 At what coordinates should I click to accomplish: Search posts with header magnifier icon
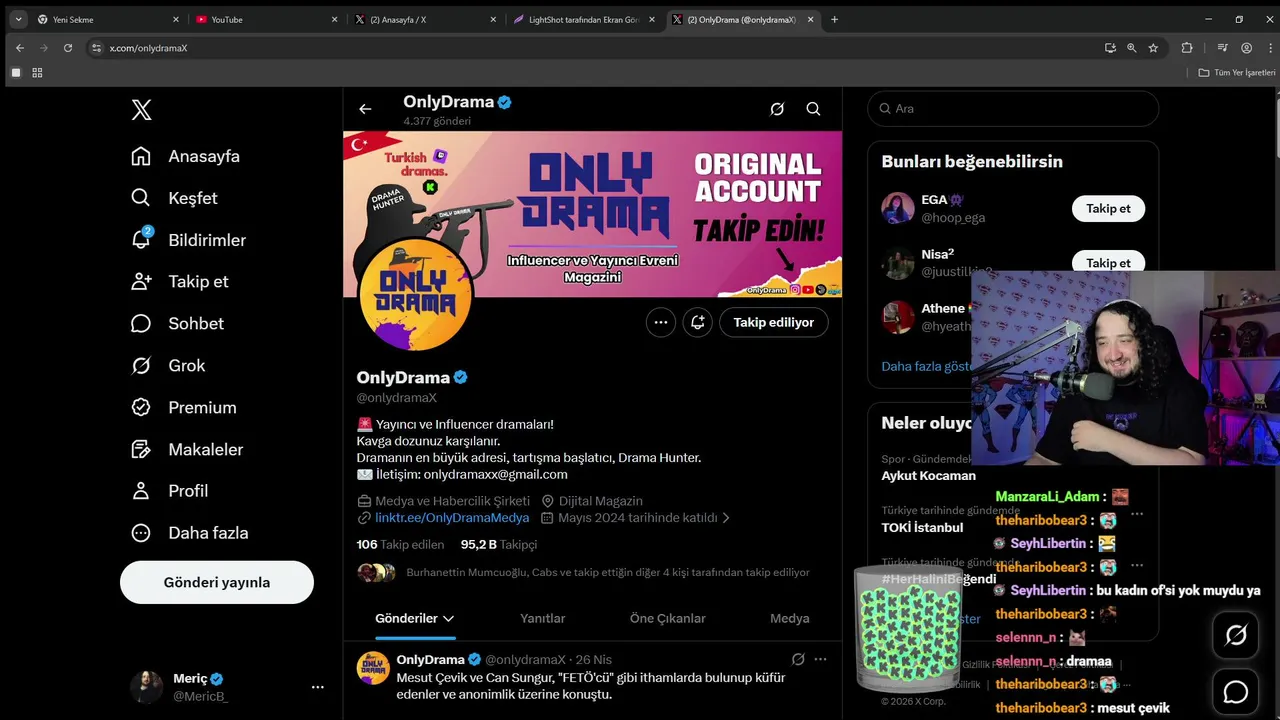tap(813, 109)
